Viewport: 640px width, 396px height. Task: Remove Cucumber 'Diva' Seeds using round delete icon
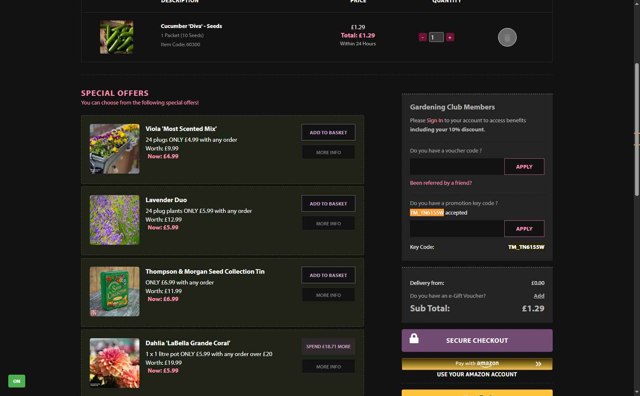507,38
